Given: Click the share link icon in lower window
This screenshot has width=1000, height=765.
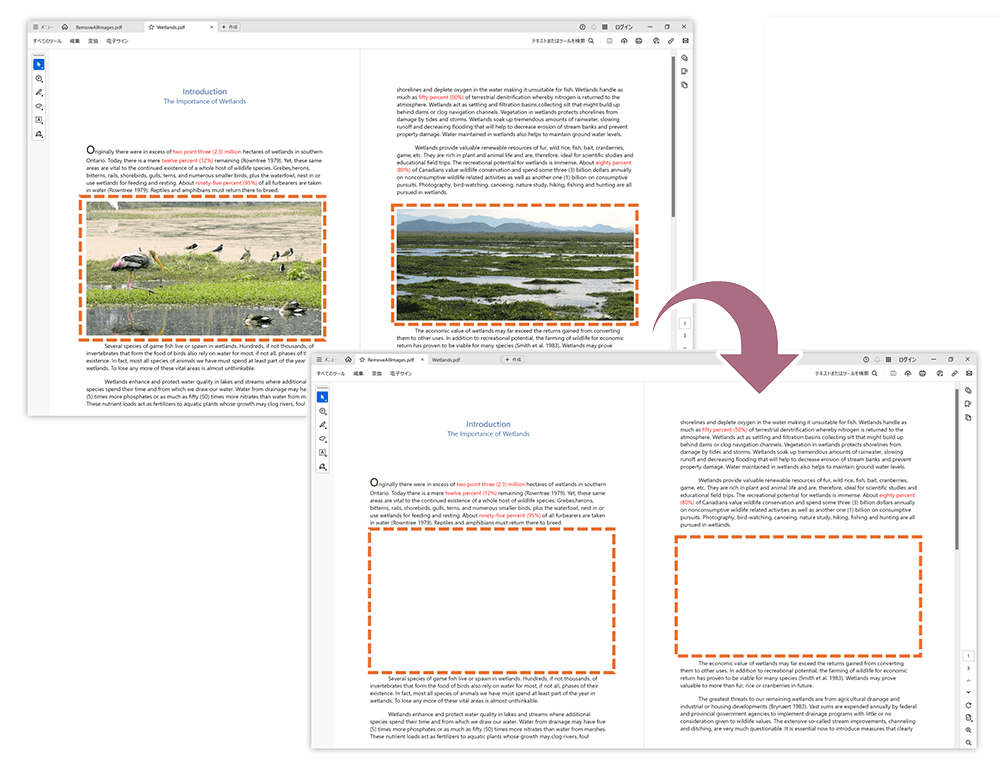Looking at the screenshot, I should tap(955, 373).
